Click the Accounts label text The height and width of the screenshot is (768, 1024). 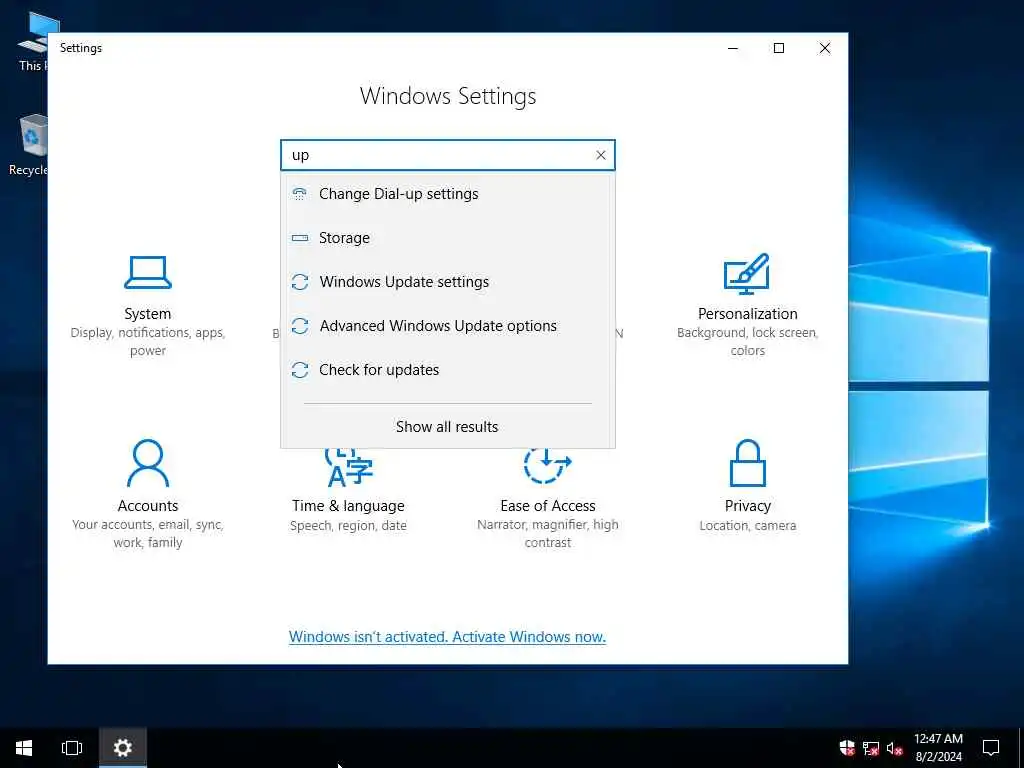[148, 505]
